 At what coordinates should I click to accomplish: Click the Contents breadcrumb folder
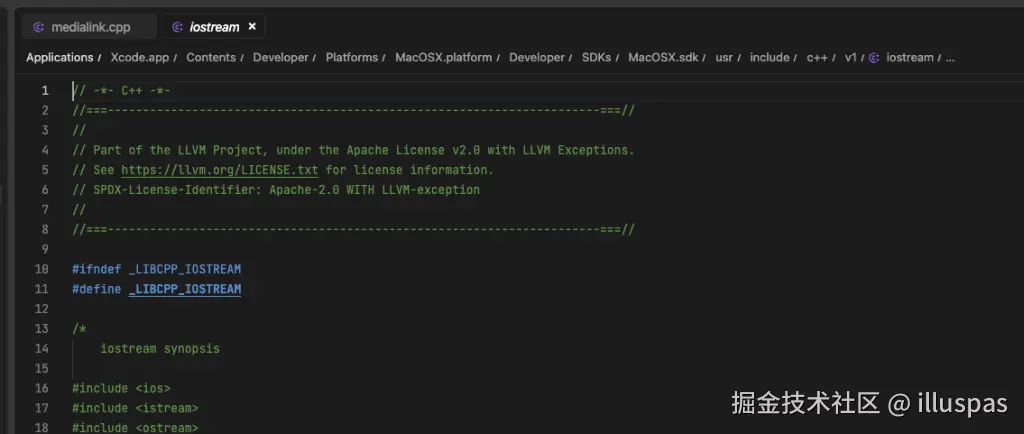coord(211,58)
